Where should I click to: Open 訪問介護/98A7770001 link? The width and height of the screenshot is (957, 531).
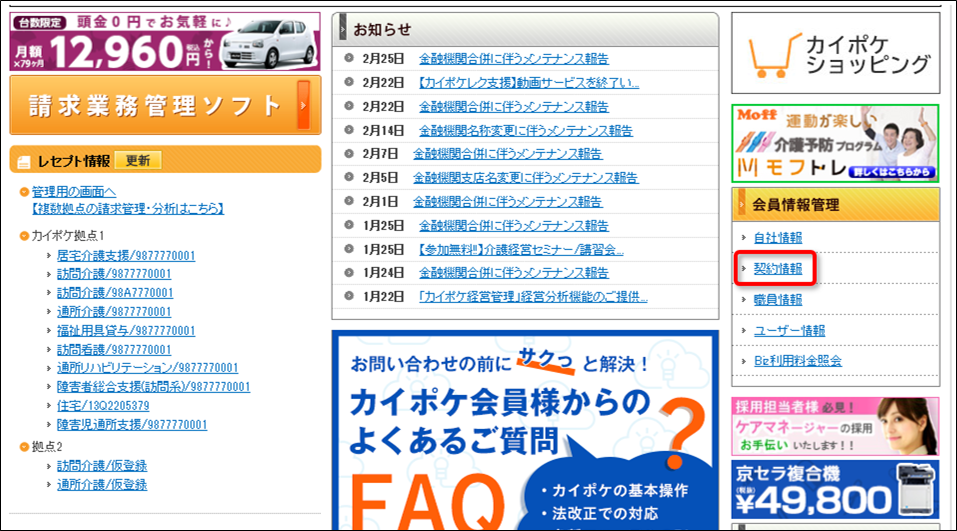point(115,292)
